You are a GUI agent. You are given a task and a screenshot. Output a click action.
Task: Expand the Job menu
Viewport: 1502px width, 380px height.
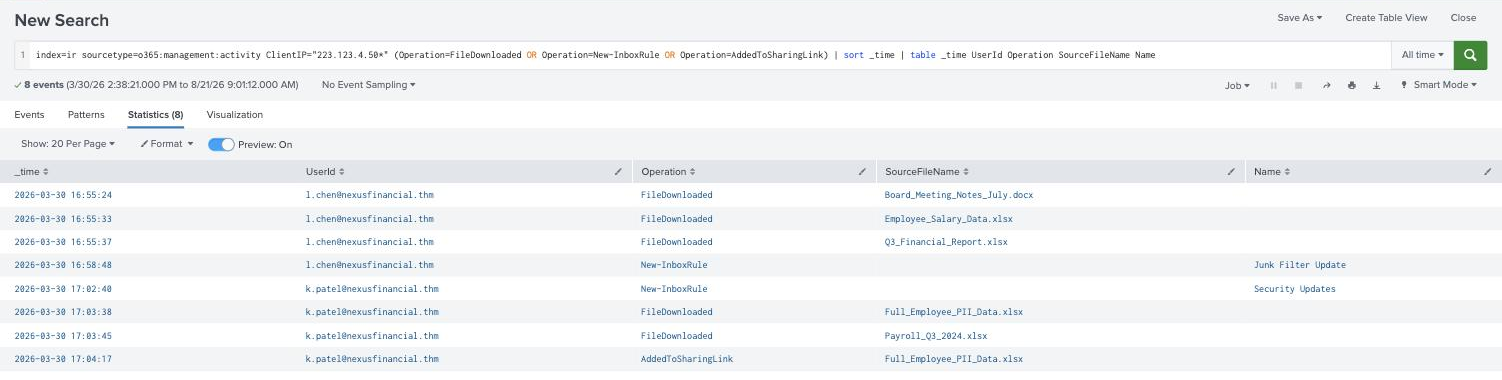point(1237,86)
